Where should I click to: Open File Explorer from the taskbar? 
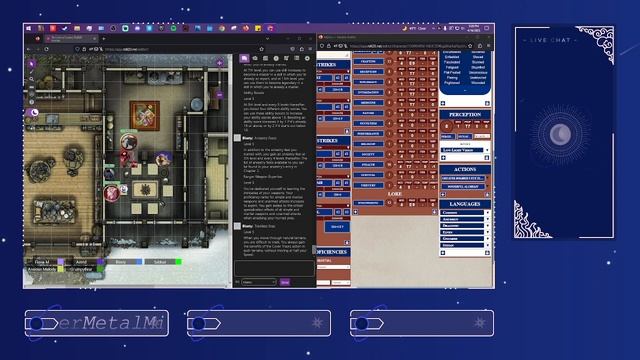(77, 28)
